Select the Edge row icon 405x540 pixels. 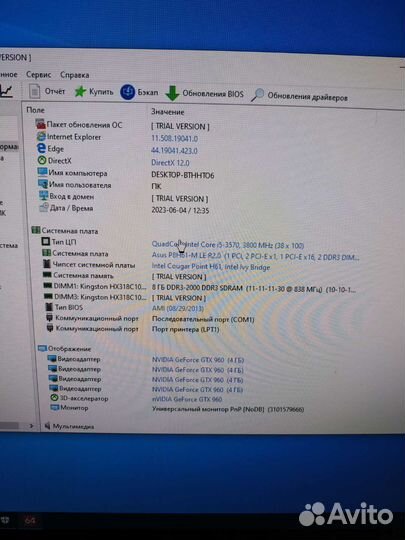[x=41, y=148]
